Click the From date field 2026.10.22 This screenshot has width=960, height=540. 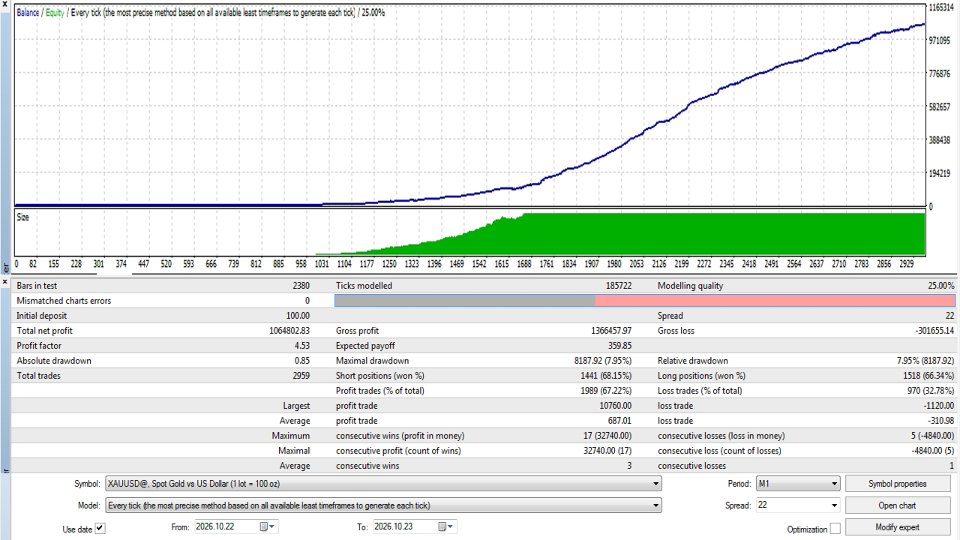226,527
